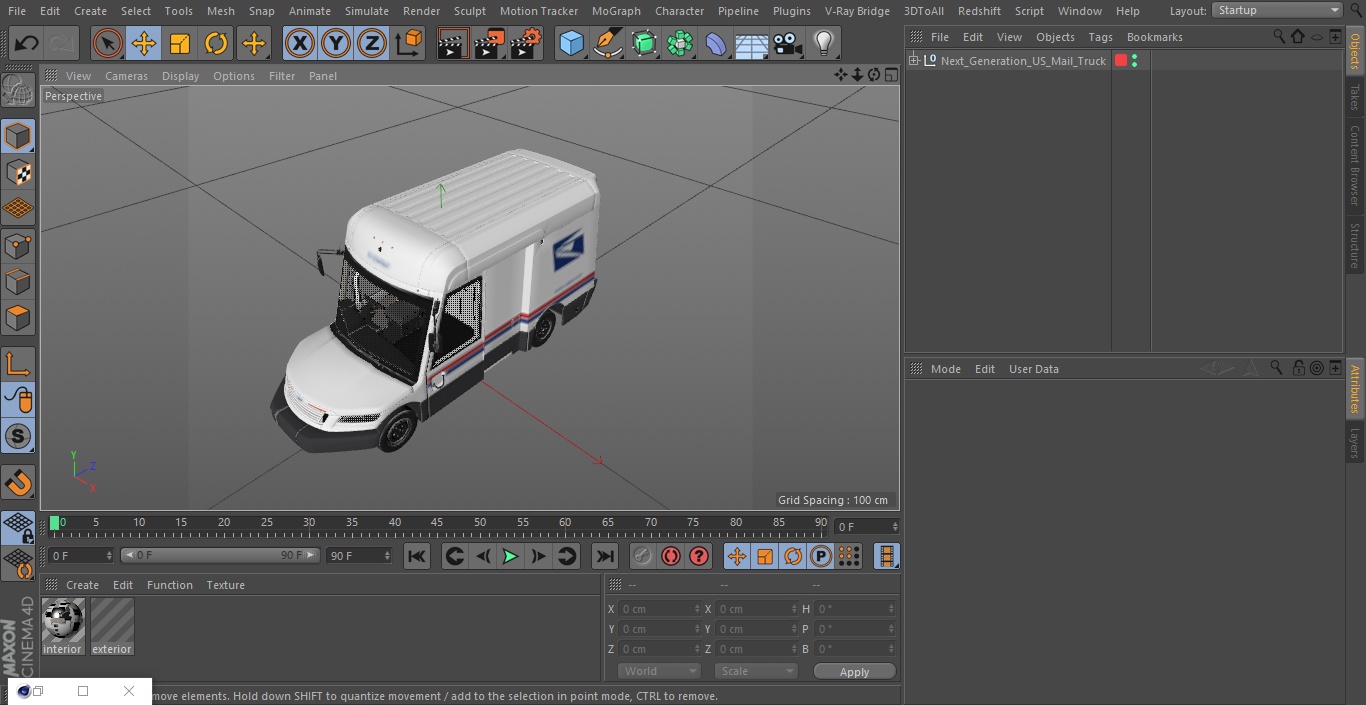Open the green generator objects icon
Screen dimensions: 1366x705
644,43
